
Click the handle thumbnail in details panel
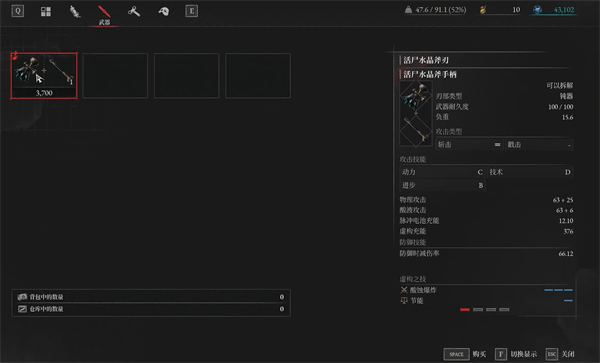tap(416, 130)
